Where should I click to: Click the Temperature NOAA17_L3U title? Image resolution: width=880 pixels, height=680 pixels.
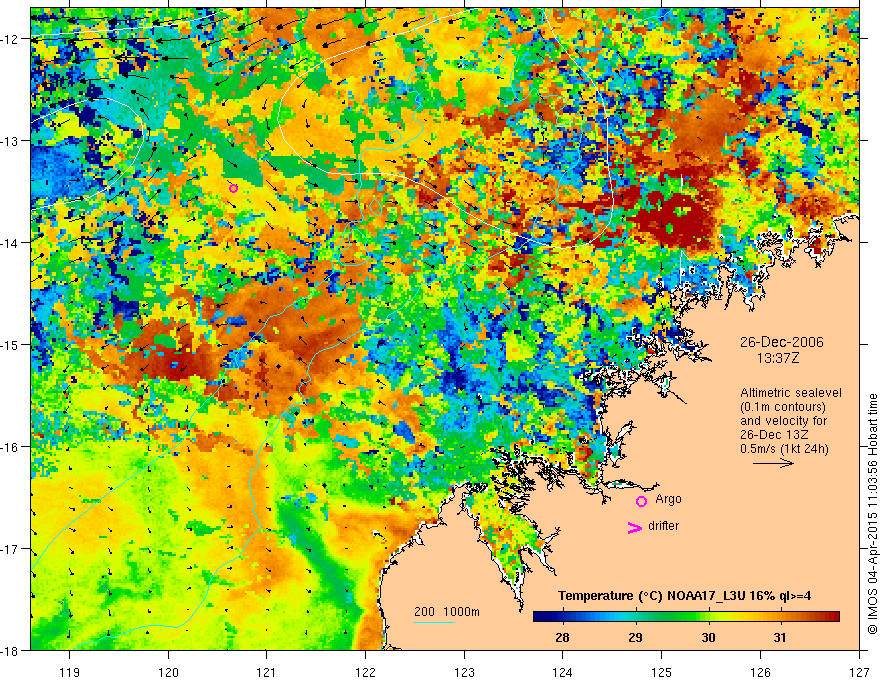tap(684, 596)
